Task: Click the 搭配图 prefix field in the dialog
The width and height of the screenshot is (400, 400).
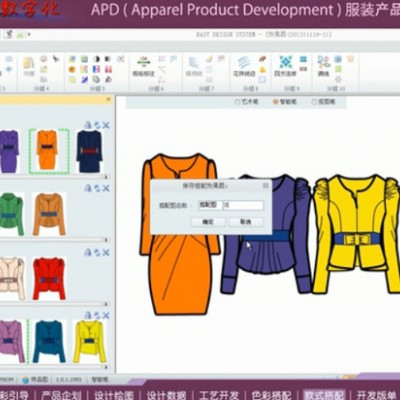Action: coord(210,205)
